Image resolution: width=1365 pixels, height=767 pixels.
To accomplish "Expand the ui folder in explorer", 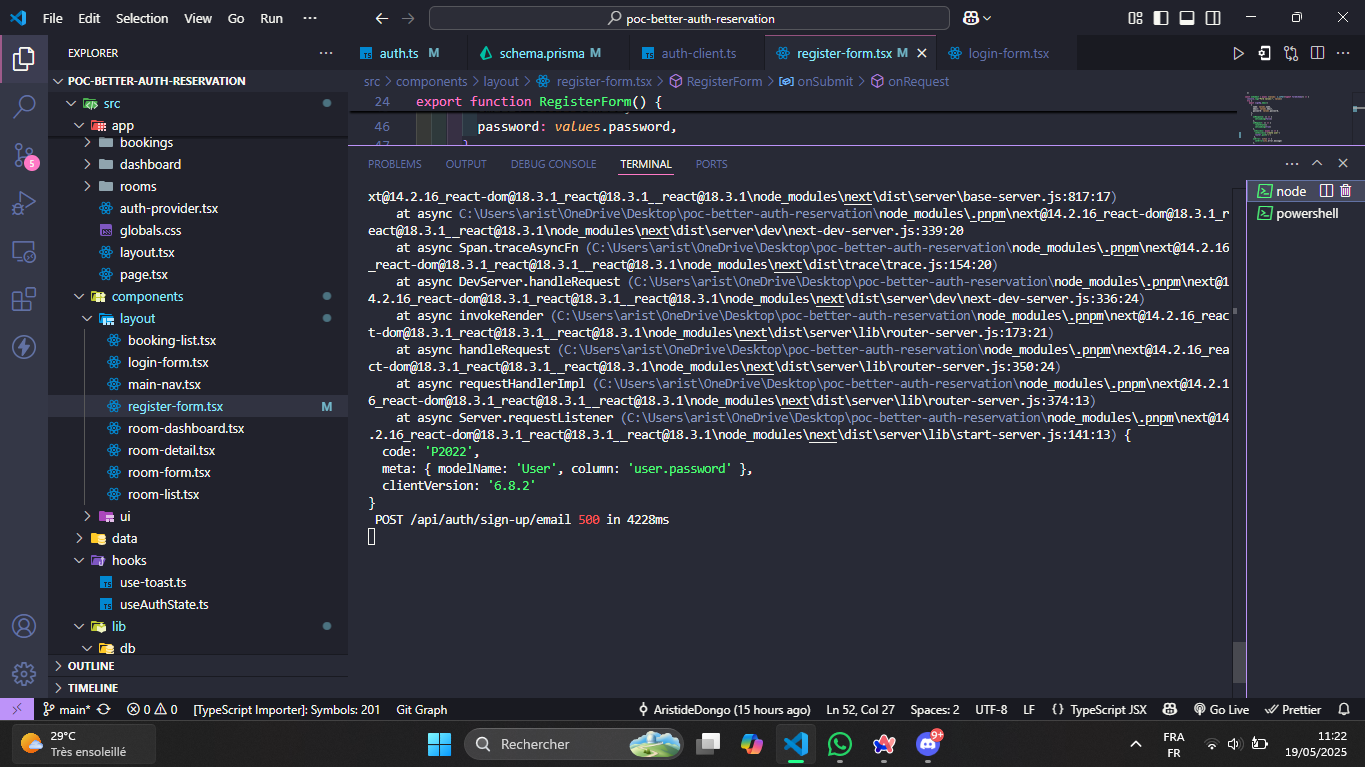I will pyautogui.click(x=86, y=516).
